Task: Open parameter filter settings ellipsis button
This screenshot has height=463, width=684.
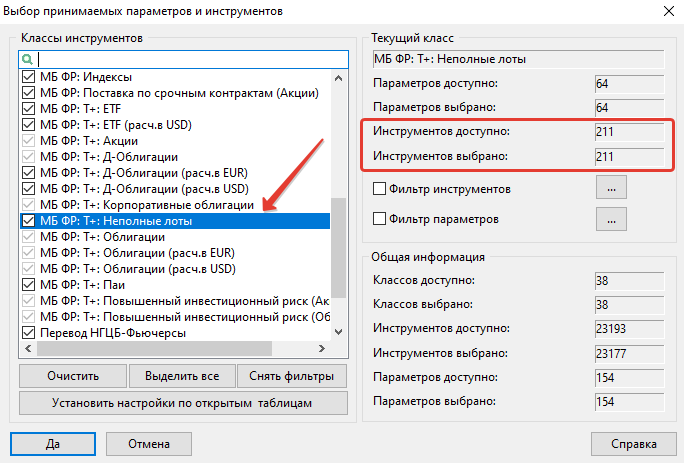Action: 610,217
